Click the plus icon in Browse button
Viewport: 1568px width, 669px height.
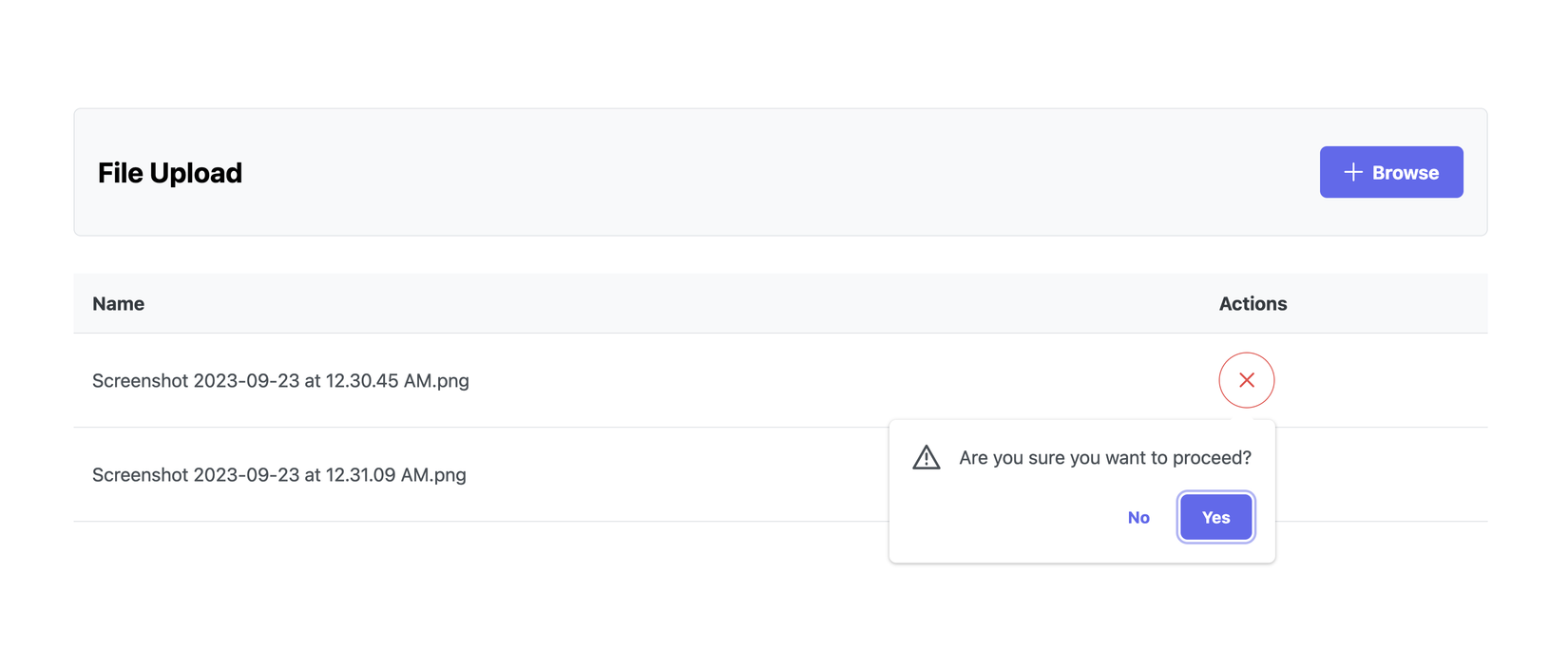[x=1352, y=172]
